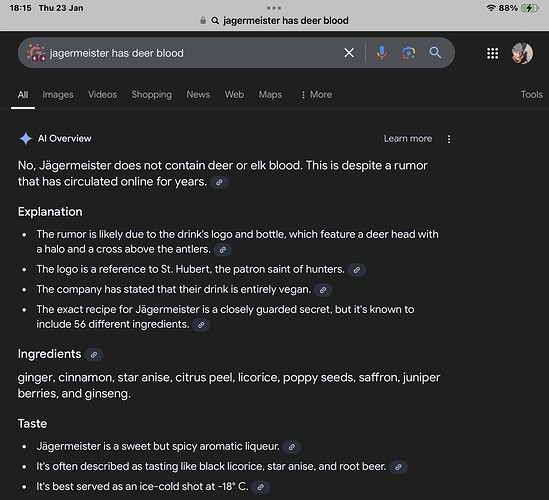
Task: Tap the browser address bar text
Action: tap(286, 21)
